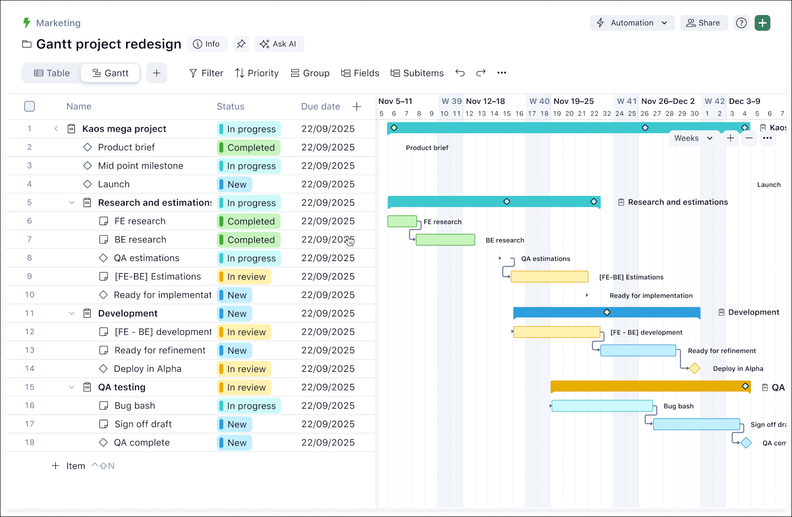Zoom out the Gantt timeline with minus
This screenshot has height=517, width=792.
(749, 138)
